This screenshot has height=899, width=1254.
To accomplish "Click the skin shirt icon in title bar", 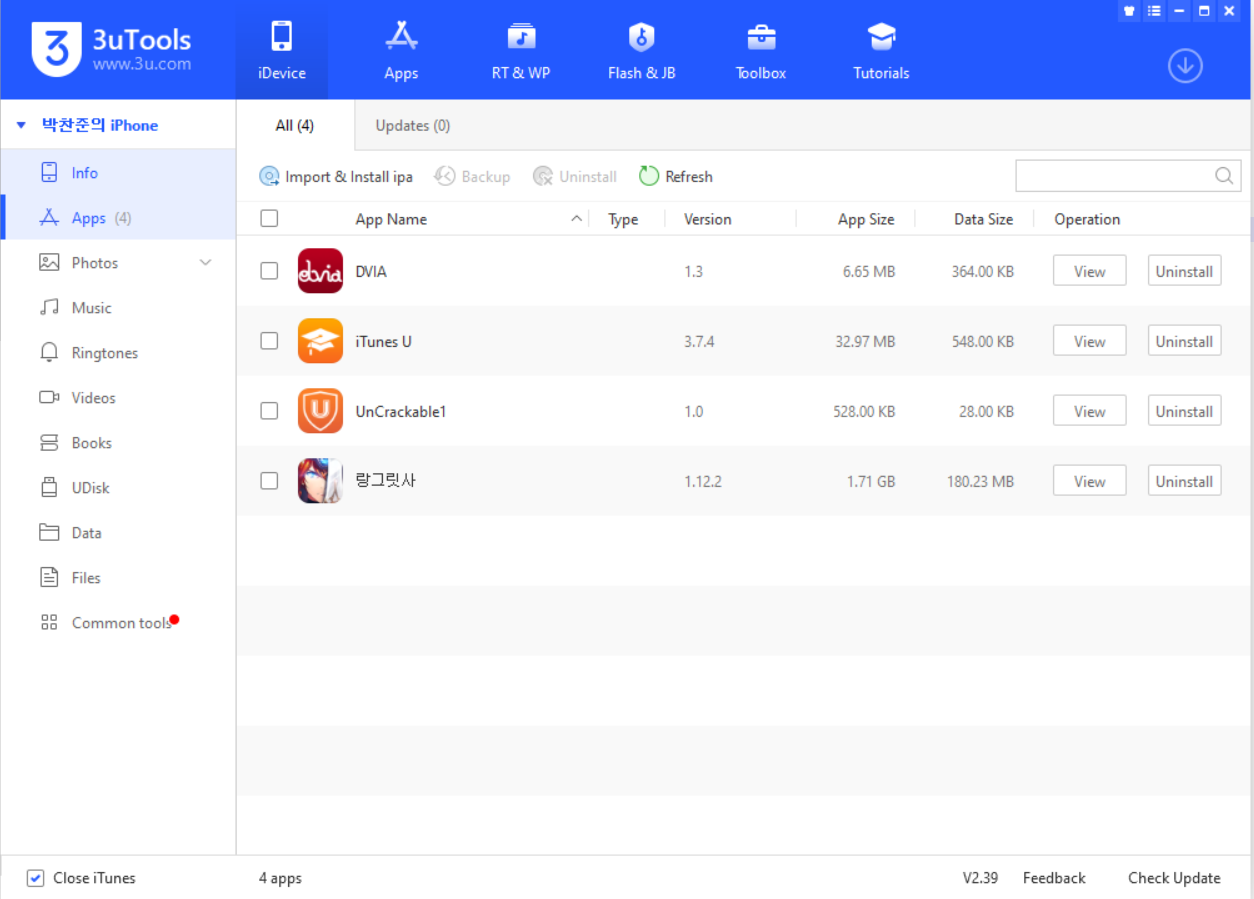I will point(1130,11).
